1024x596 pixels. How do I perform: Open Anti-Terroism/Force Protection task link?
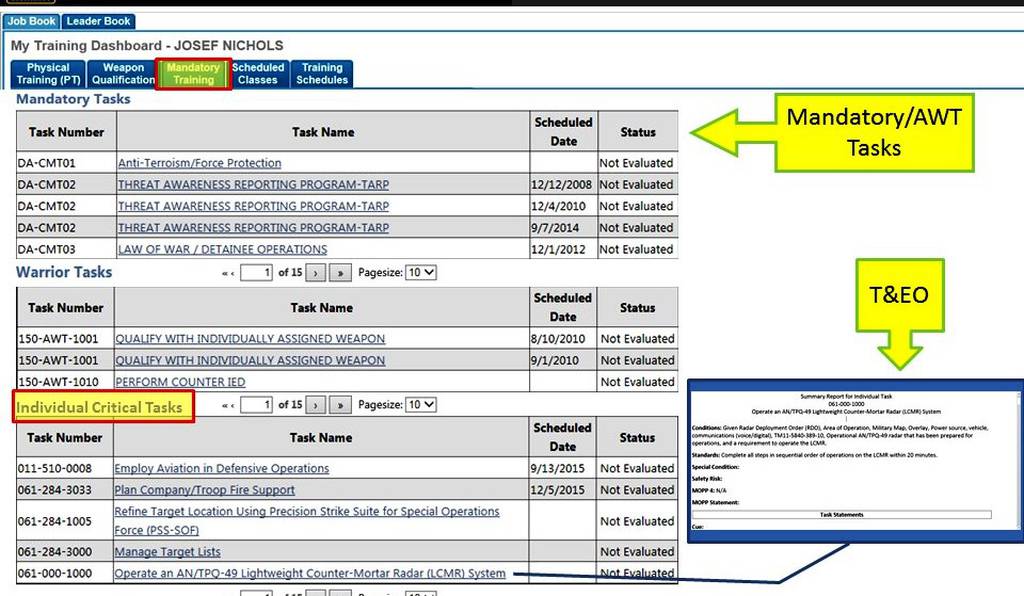coord(199,163)
